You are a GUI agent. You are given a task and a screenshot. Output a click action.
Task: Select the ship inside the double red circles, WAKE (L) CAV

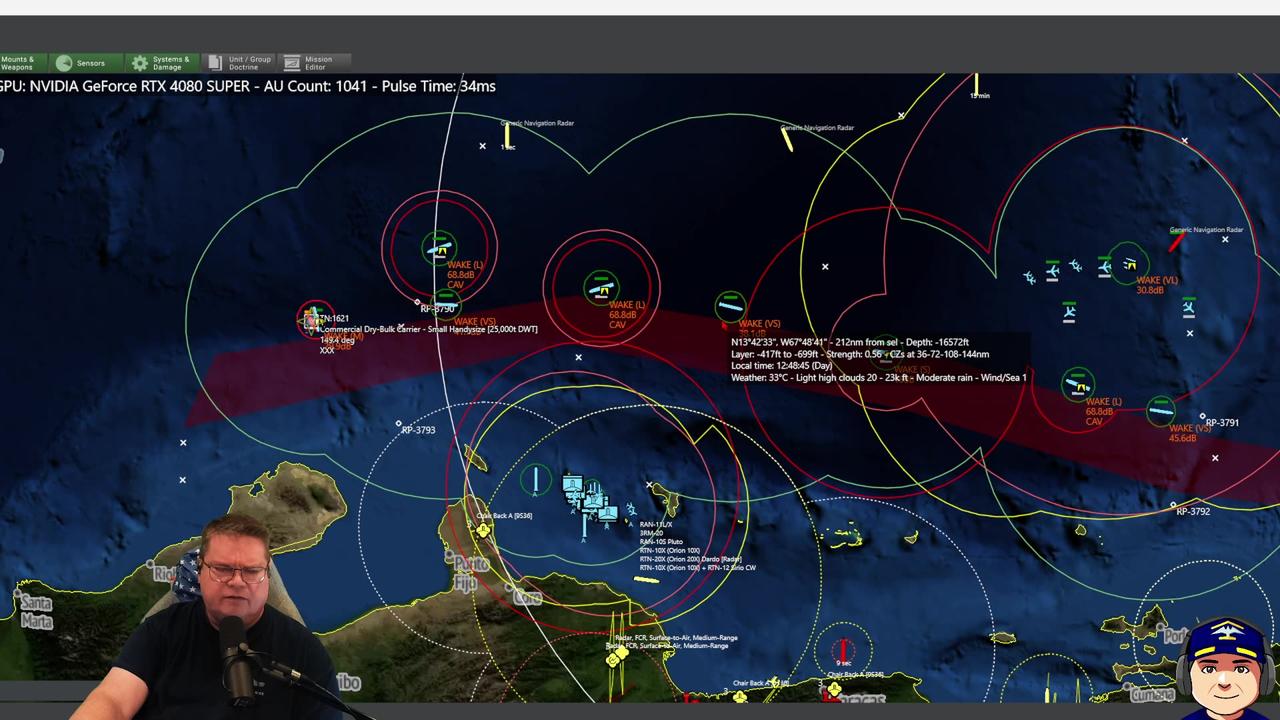point(600,290)
